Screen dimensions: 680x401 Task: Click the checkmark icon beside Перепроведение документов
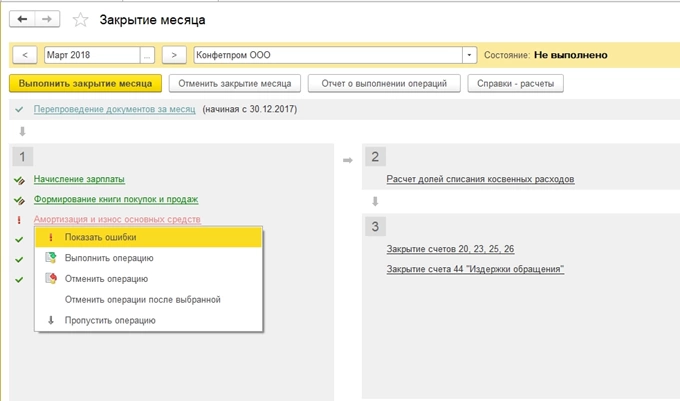[x=19, y=109]
